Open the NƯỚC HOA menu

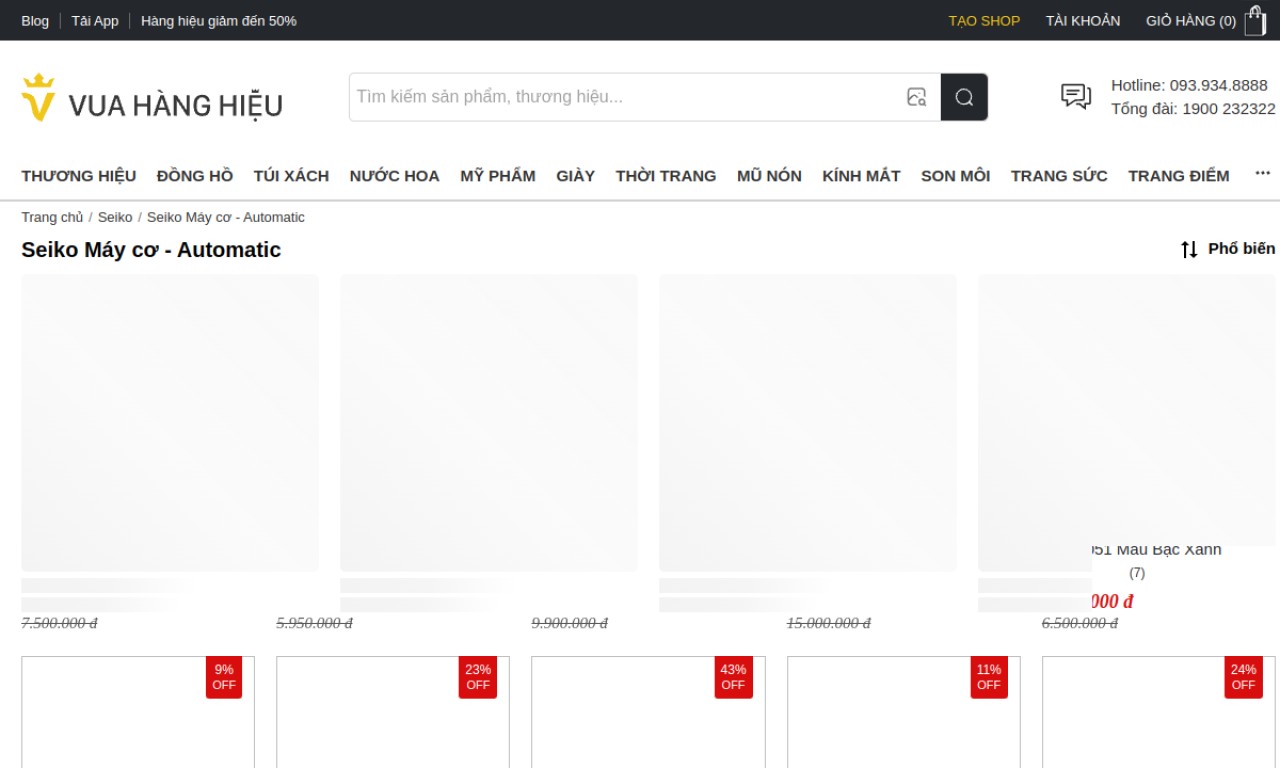(394, 176)
